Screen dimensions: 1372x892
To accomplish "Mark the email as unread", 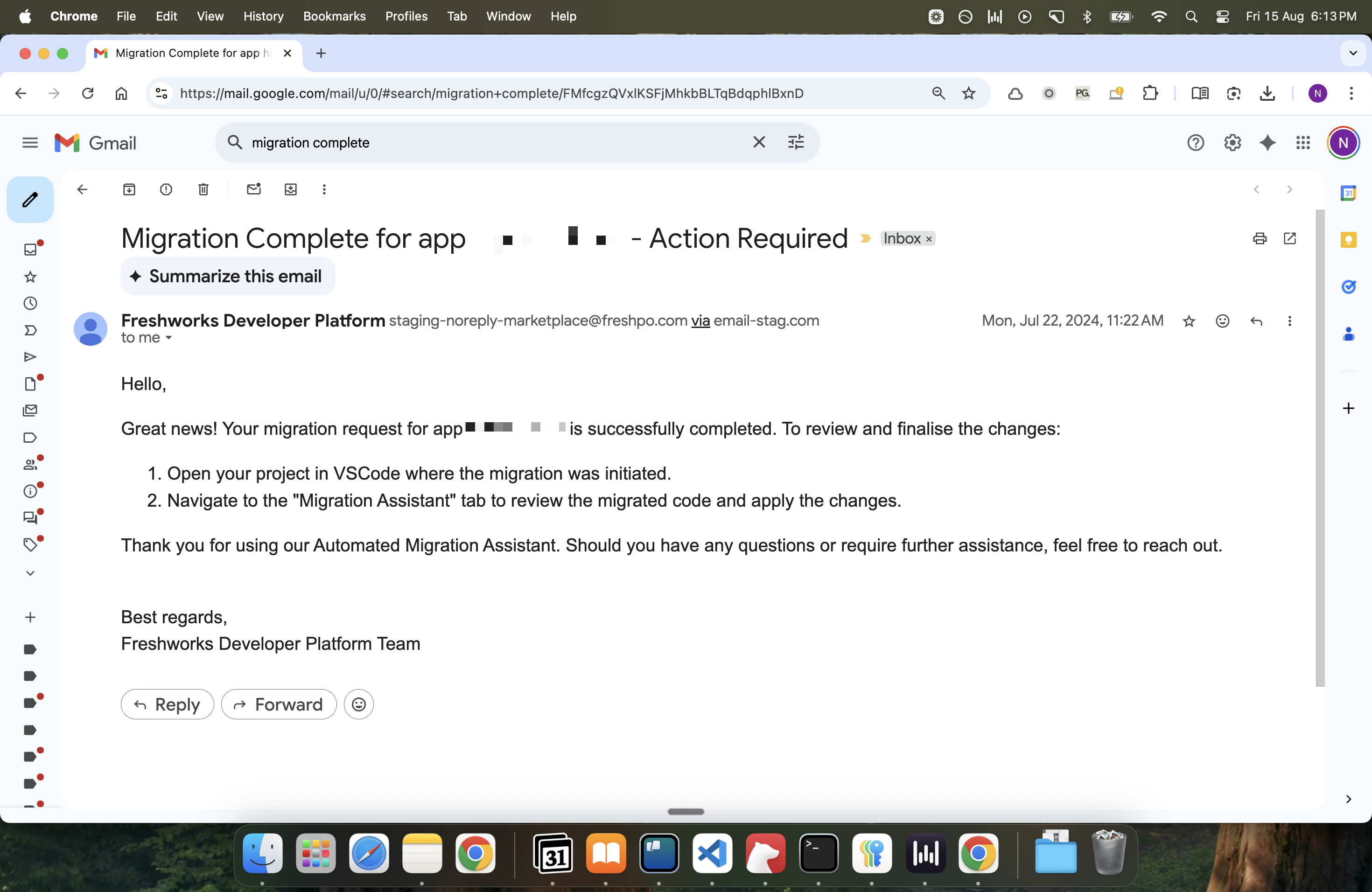I will (254, 189).
